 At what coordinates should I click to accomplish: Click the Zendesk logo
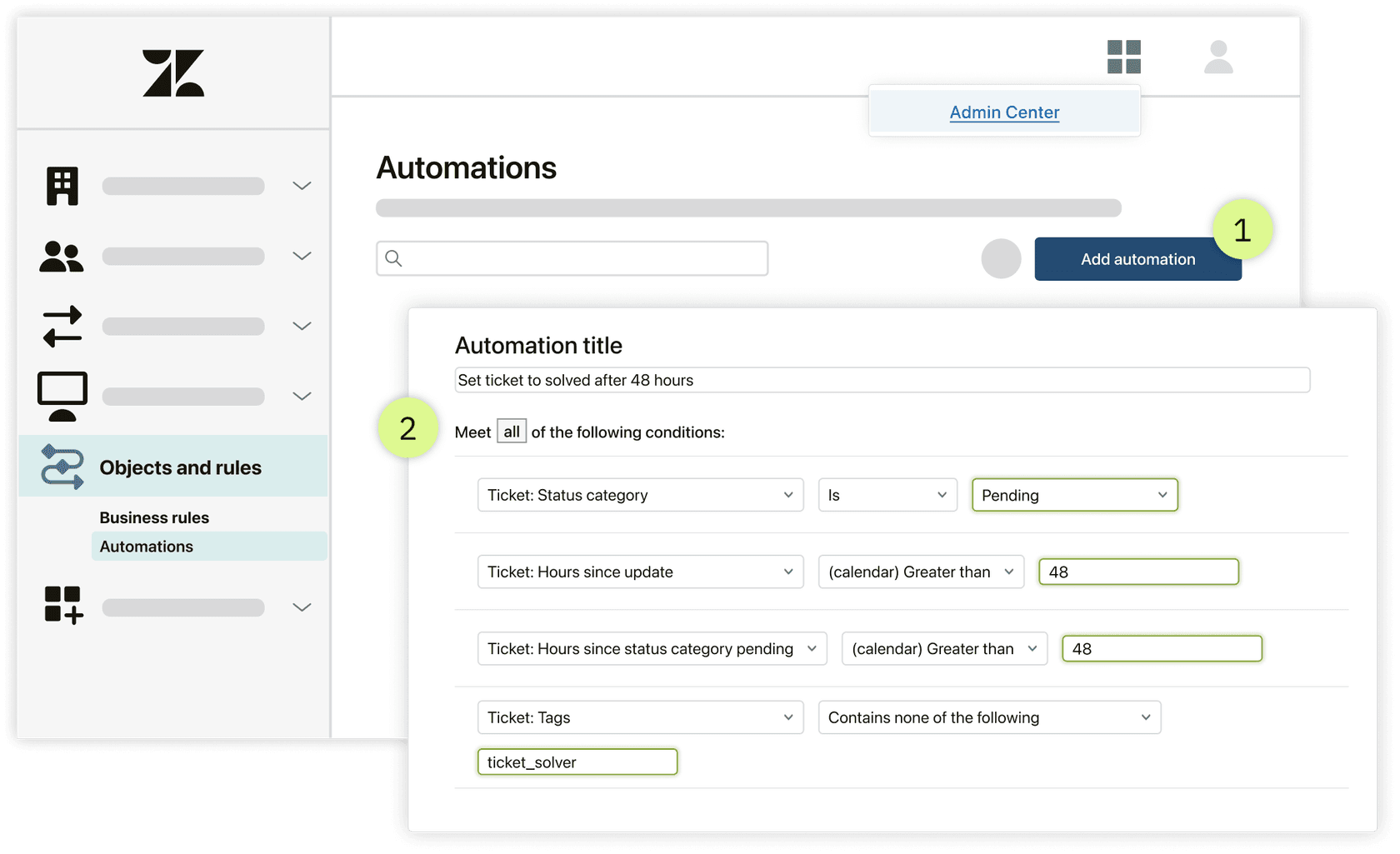tap(172, 73)
